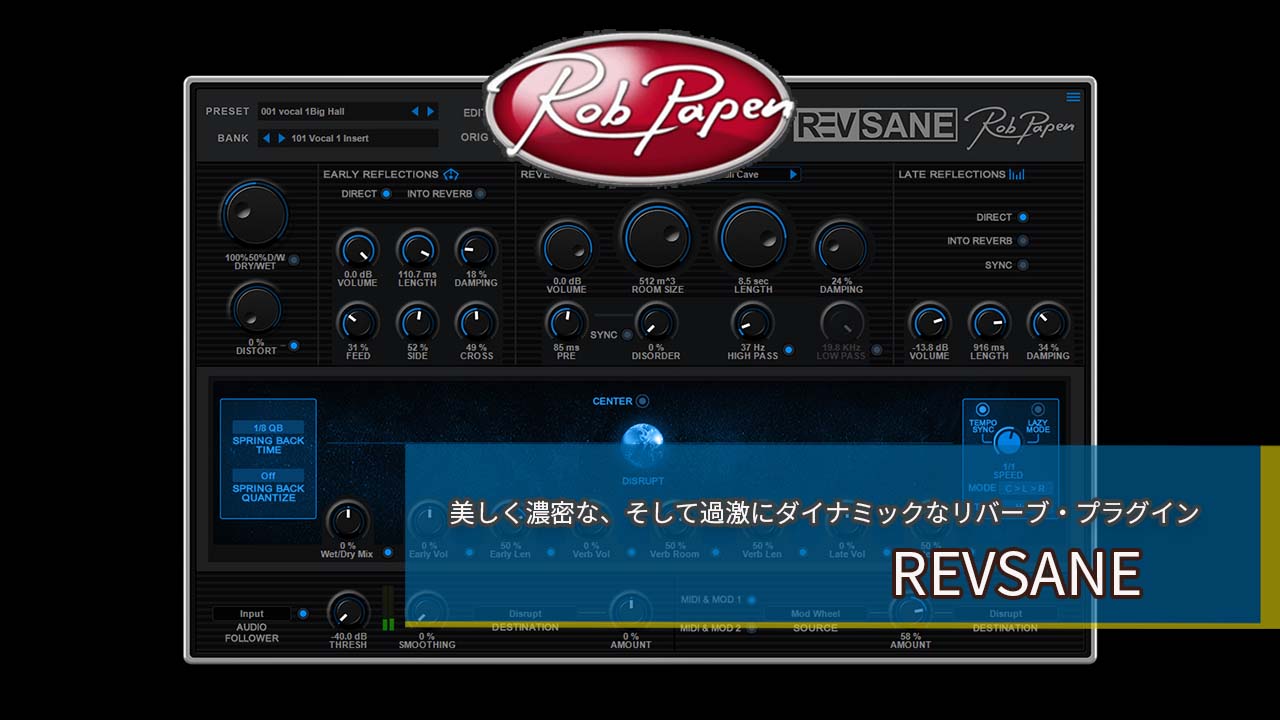Screen dimensions: 1280x720
Task: Select the previous bank with left arrow
Action: (266, 138)
